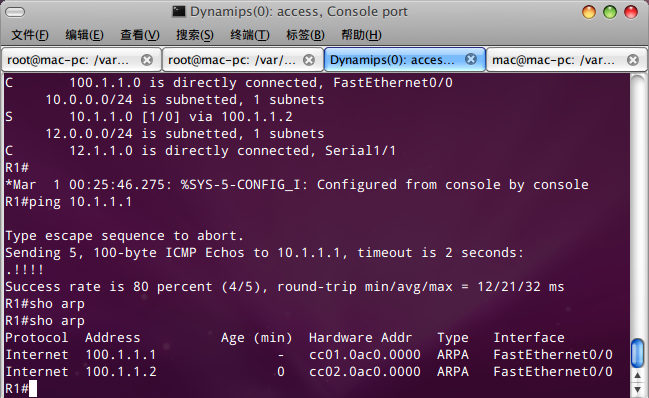This screenshot has width=649, height=398.
Task: Close the mac@mac-pc tab
Action: click(633, 60)
